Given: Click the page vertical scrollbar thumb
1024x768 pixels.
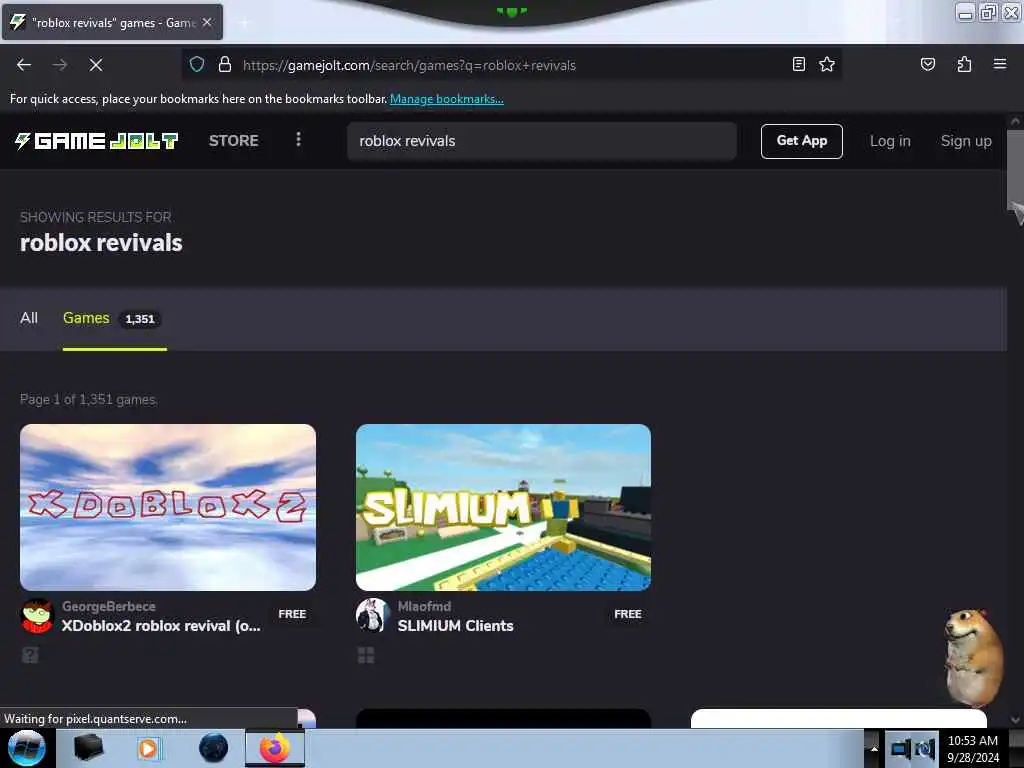Looking at the screenshot, I should (1015, 170).
